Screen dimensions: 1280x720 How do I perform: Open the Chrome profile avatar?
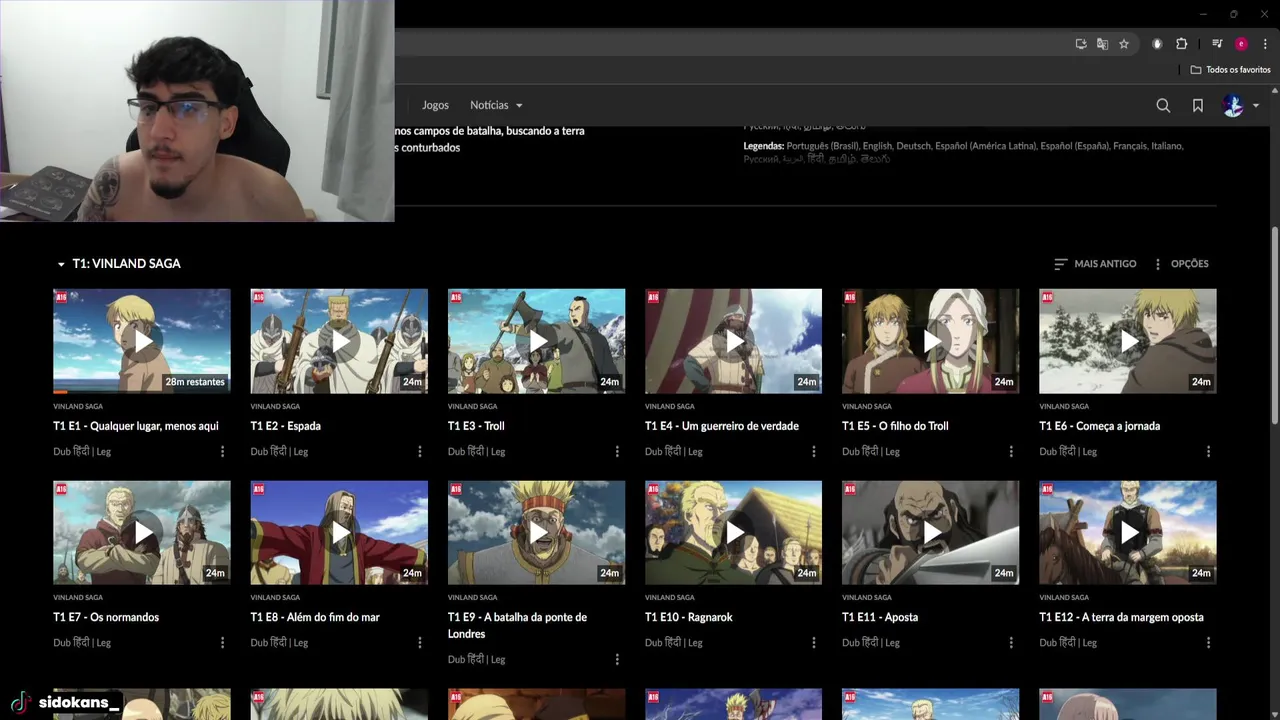point(1241,44)
